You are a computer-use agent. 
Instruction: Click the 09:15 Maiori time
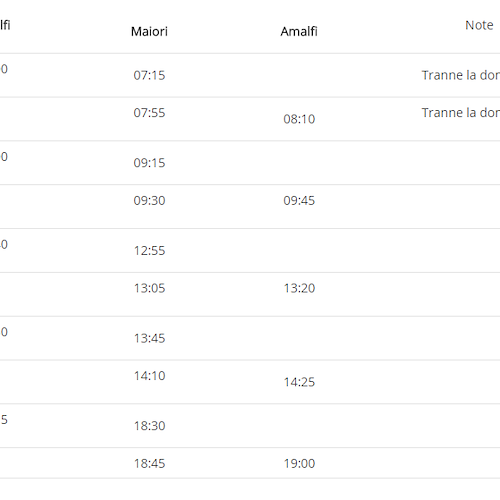(149, 163)
